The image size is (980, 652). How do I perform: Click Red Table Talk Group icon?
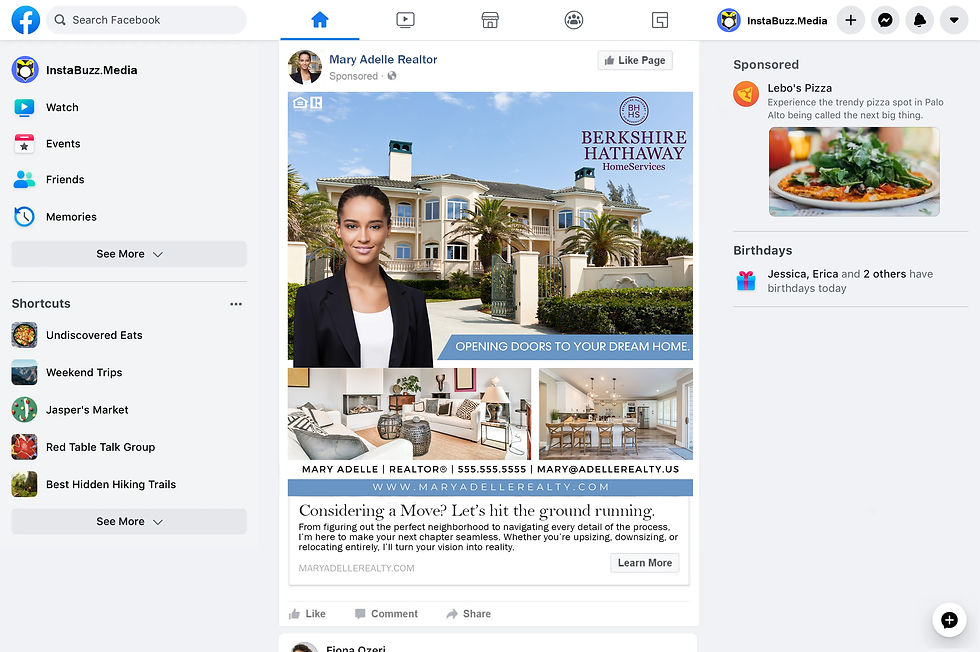click(x=24, y=447)
